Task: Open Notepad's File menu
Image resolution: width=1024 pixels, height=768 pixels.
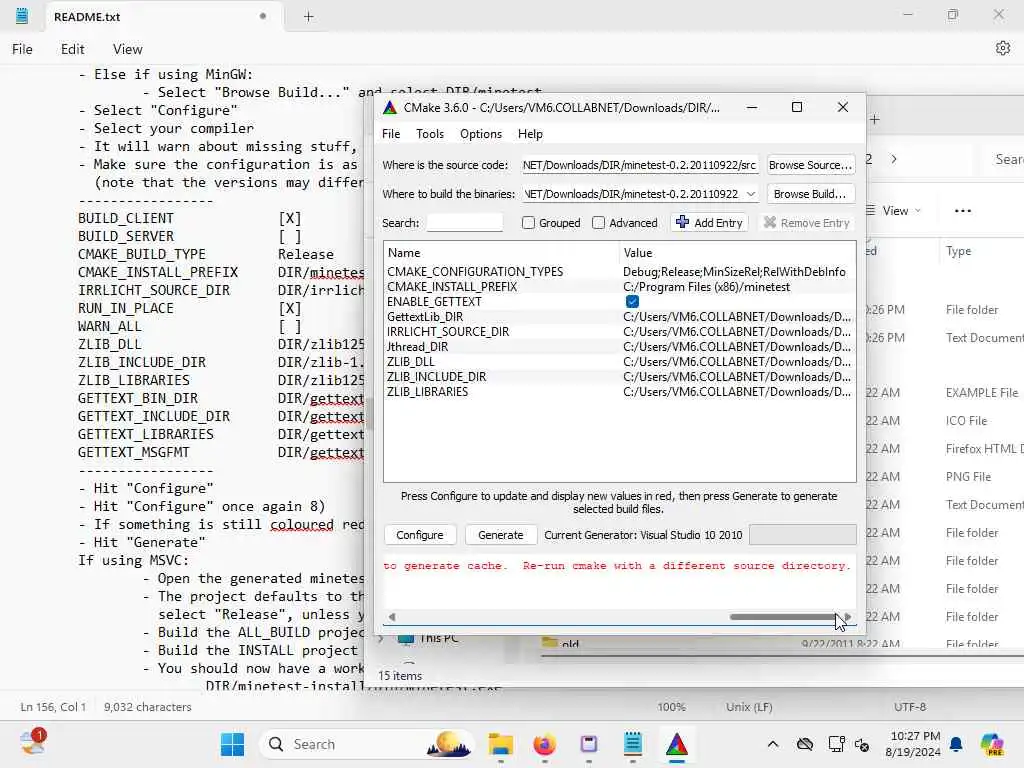Action: click(x=22, y=49)
